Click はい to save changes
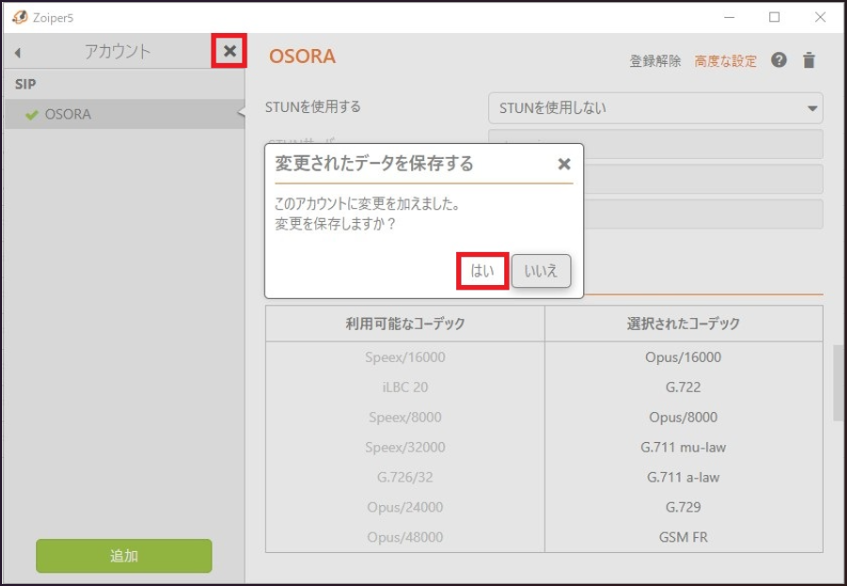This screenshot has height=586, width=847. click(482, 271)
